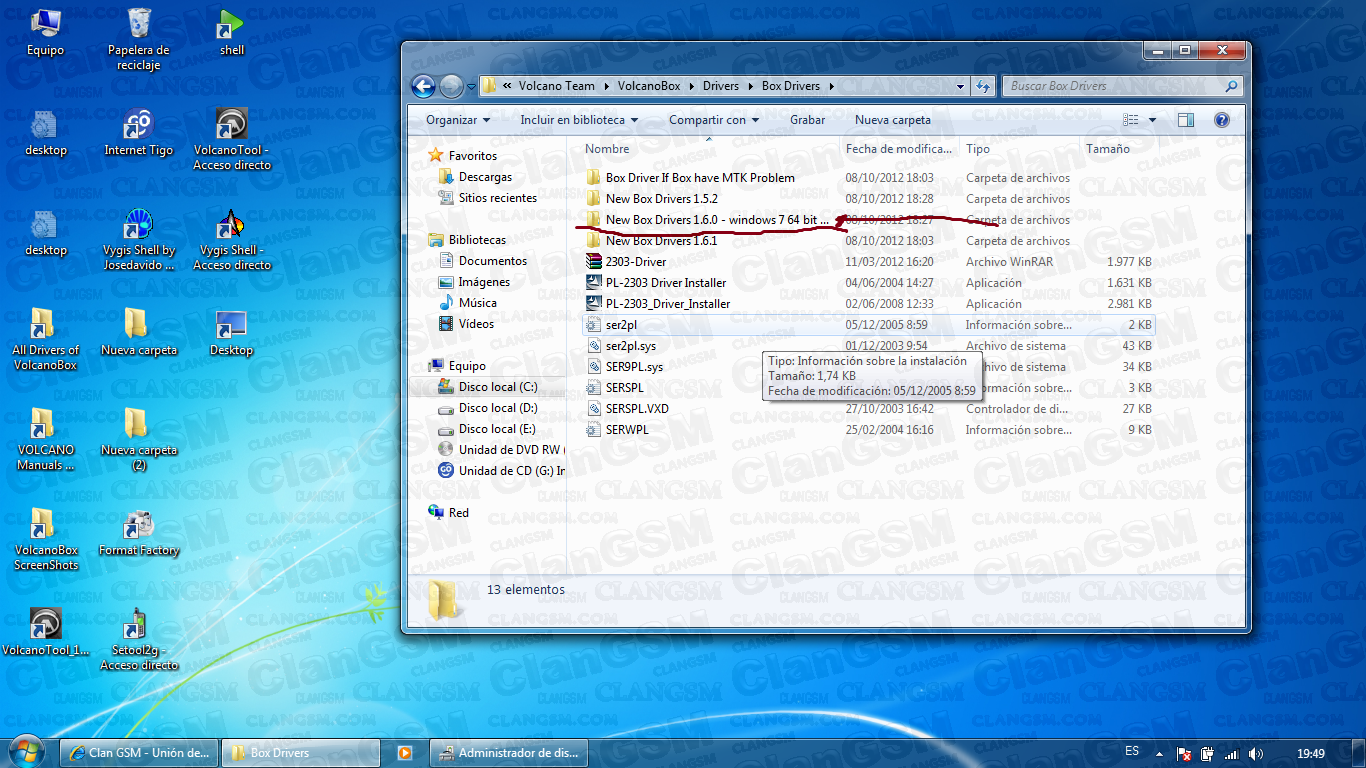Click the Windows Start orb
This screenshot has height=768, width=1366.
pyautogui.click(x=26, y=751)
